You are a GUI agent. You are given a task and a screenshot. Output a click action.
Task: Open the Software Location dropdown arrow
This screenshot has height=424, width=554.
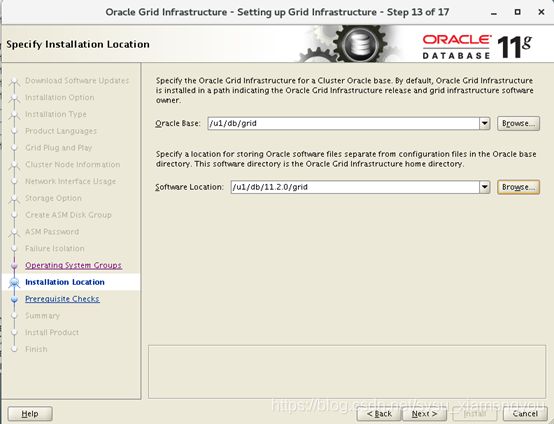[x=484, y=187]
